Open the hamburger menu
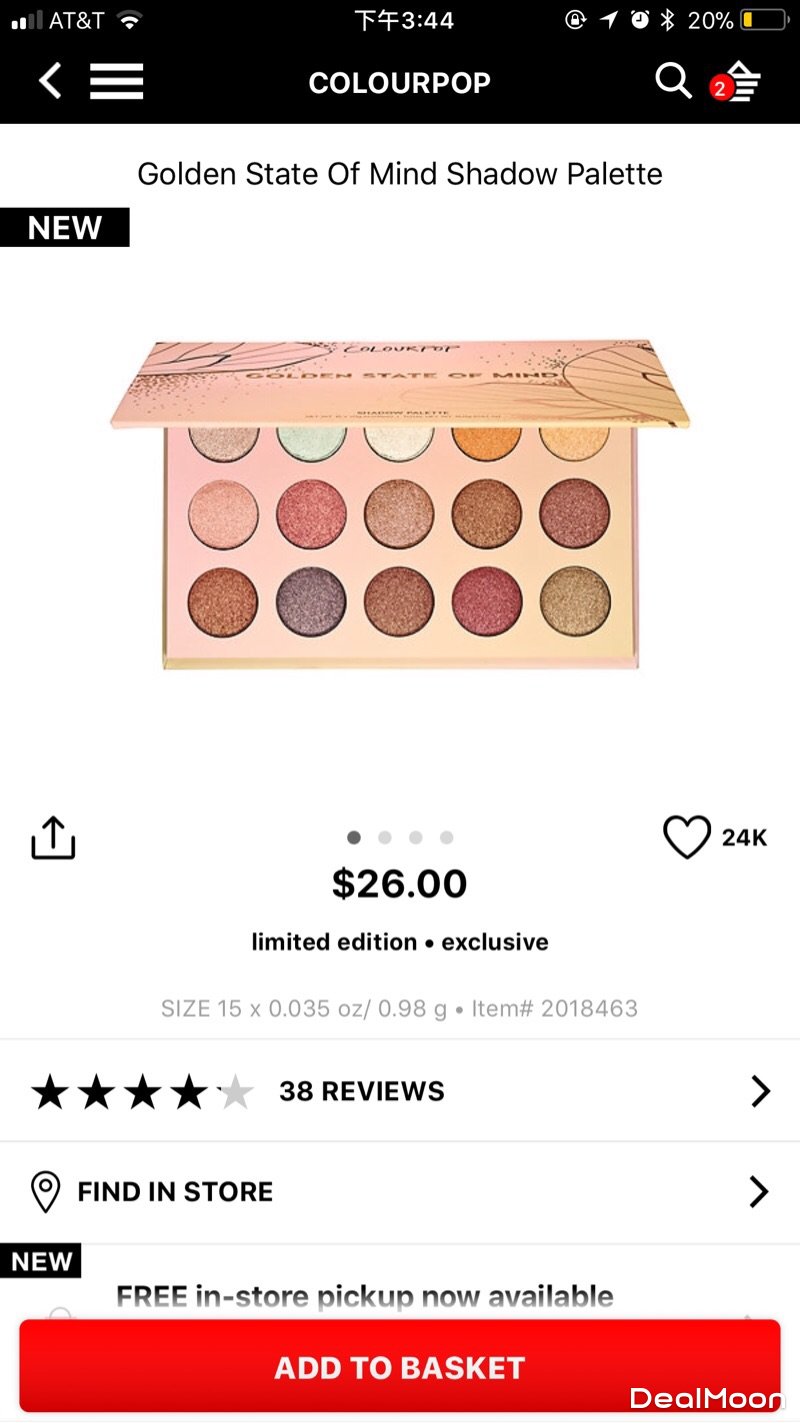Image resolution: width=800 pixels, height=1423 pixels. (117, 81)
